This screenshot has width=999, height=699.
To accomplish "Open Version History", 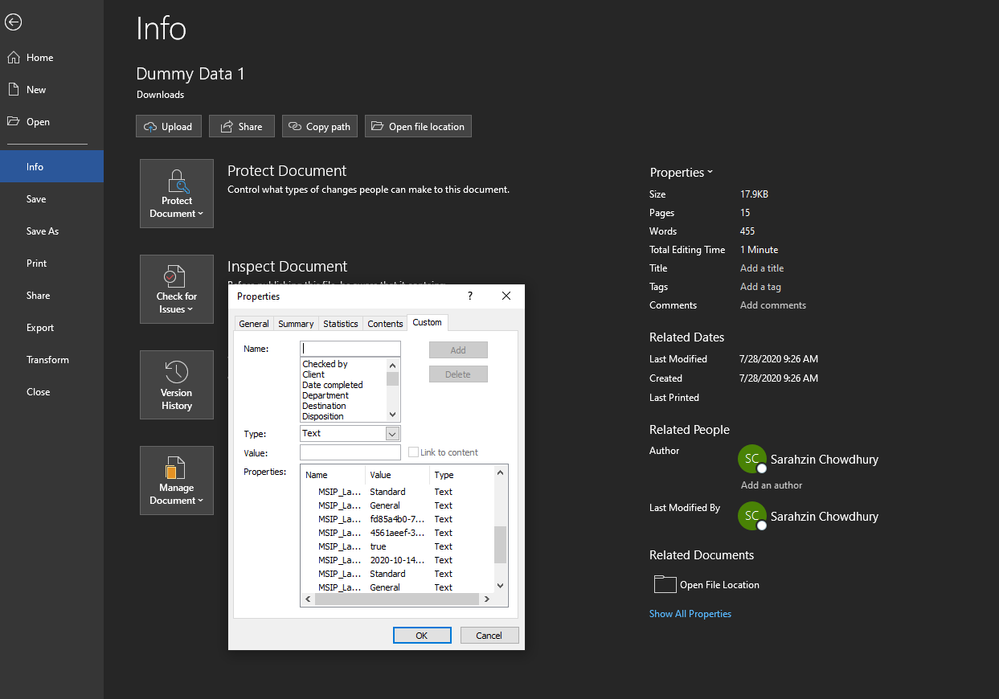I will click(x=176, y=385).
